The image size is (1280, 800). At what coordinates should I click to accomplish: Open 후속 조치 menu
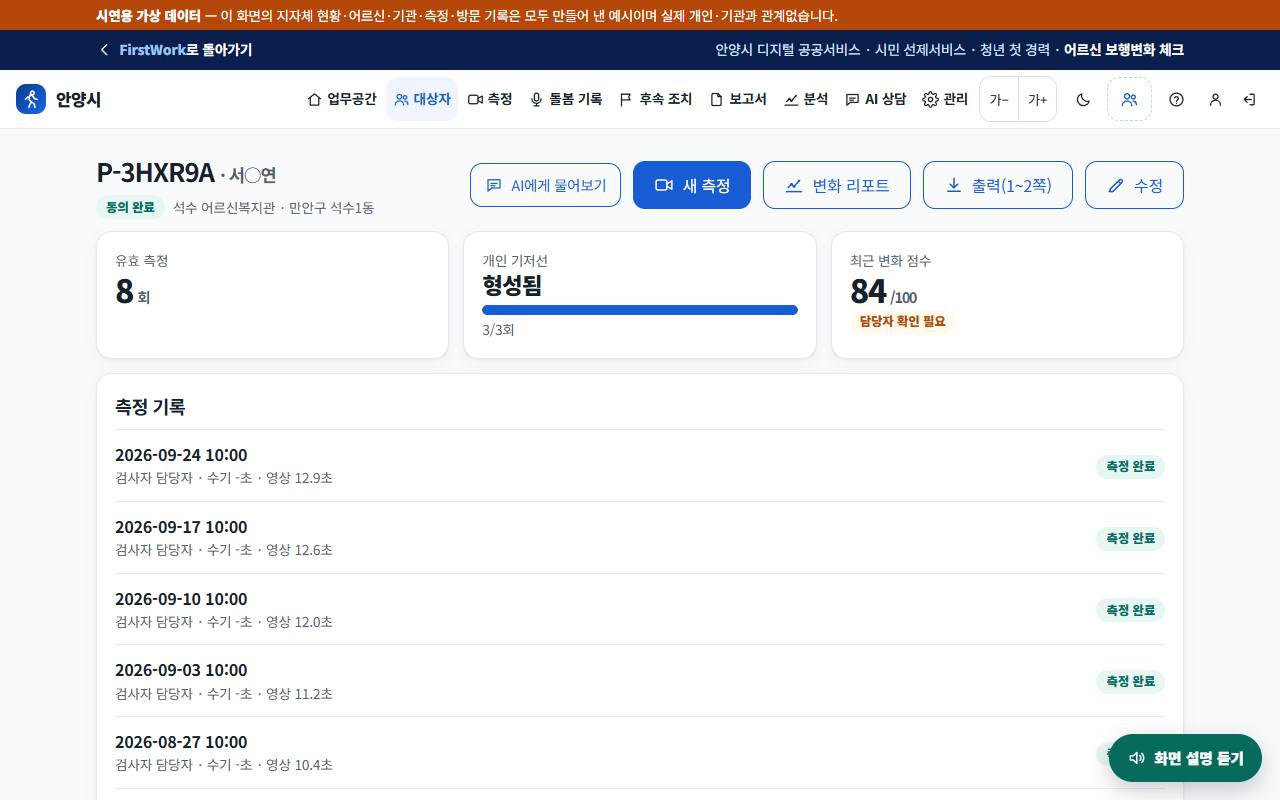656,99
